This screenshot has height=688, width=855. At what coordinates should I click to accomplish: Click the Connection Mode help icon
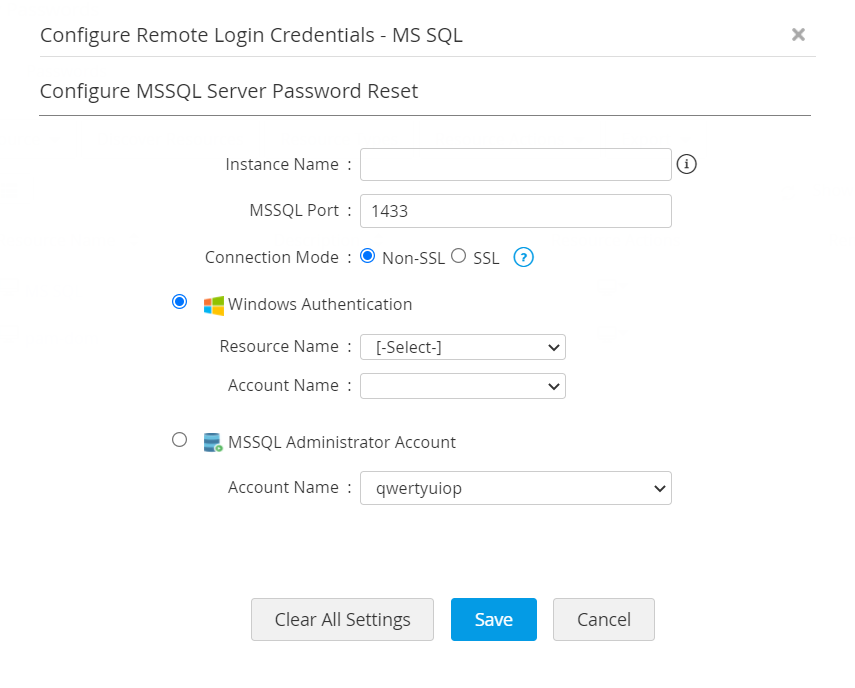[x=523, y=257]
